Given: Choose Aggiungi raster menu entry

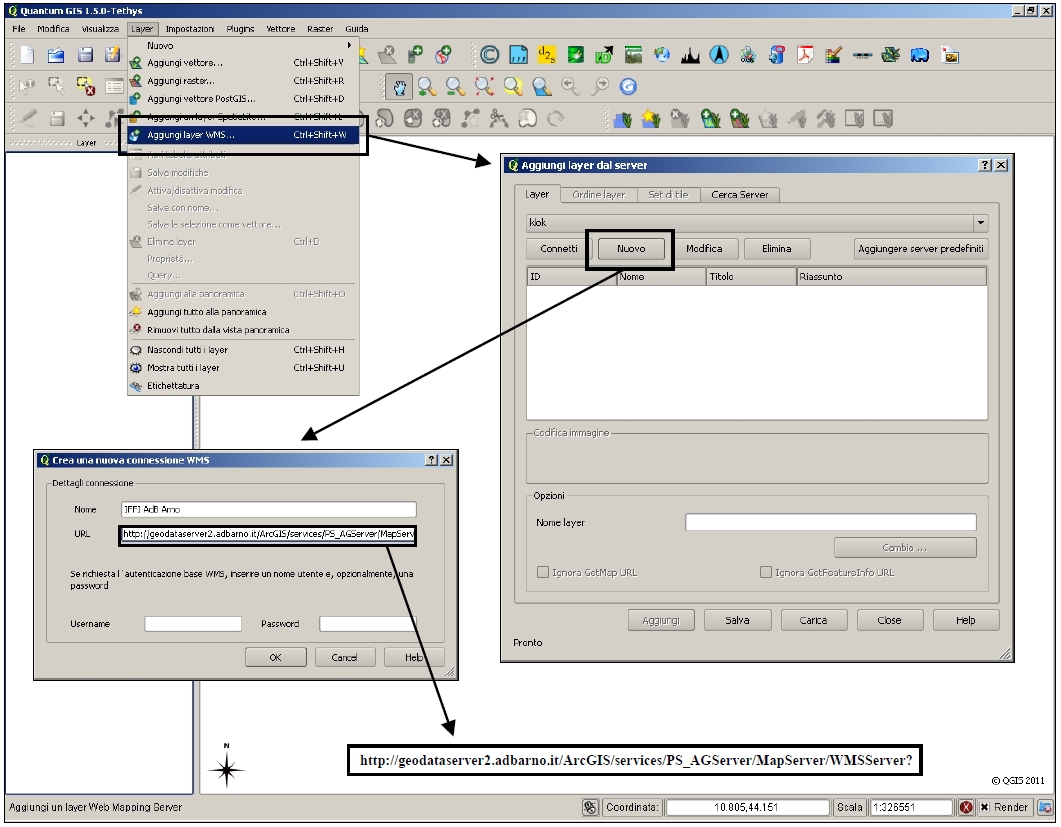Looking at the screenshot, I should [244, 81].
